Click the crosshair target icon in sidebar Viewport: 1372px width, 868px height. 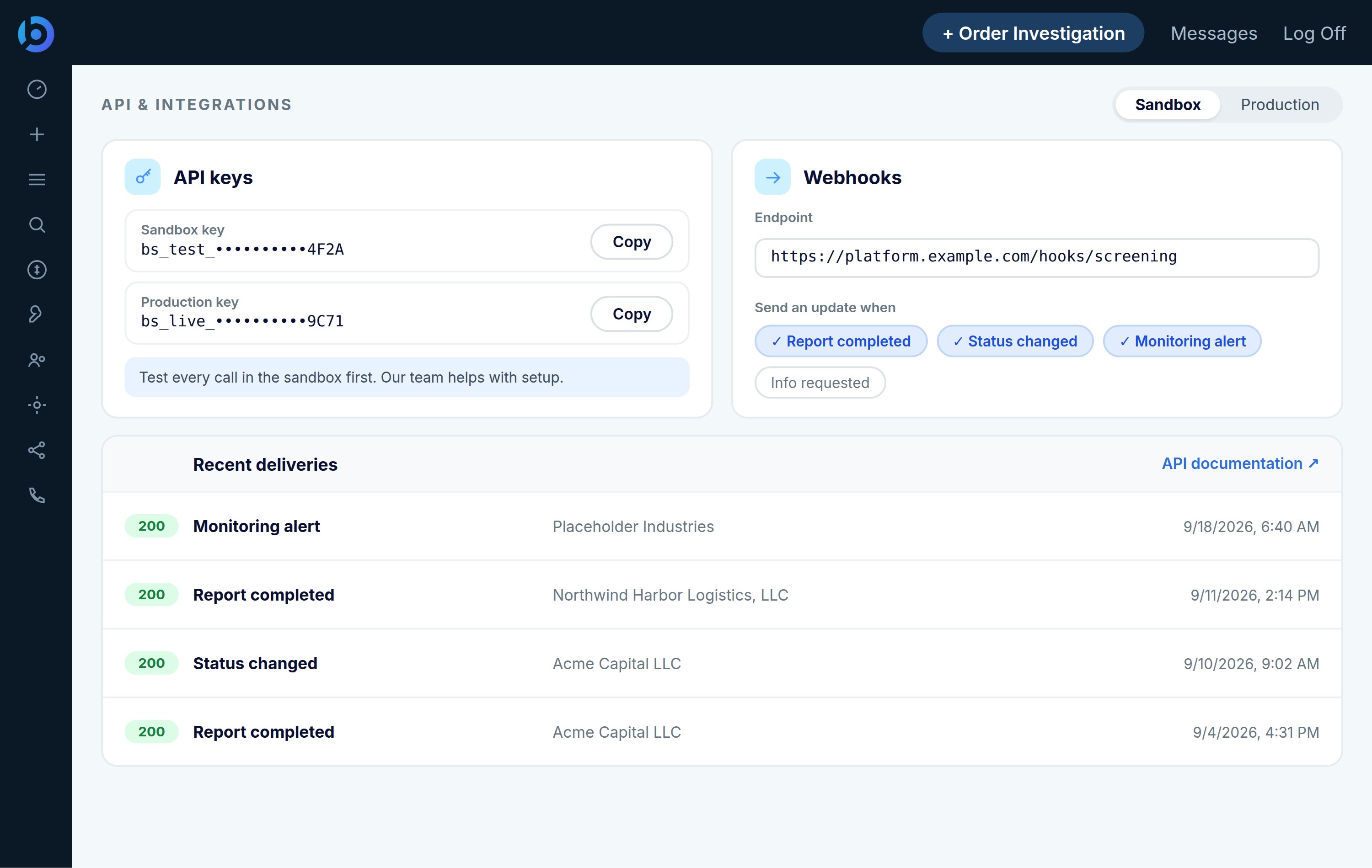click(x=37, y=405)
